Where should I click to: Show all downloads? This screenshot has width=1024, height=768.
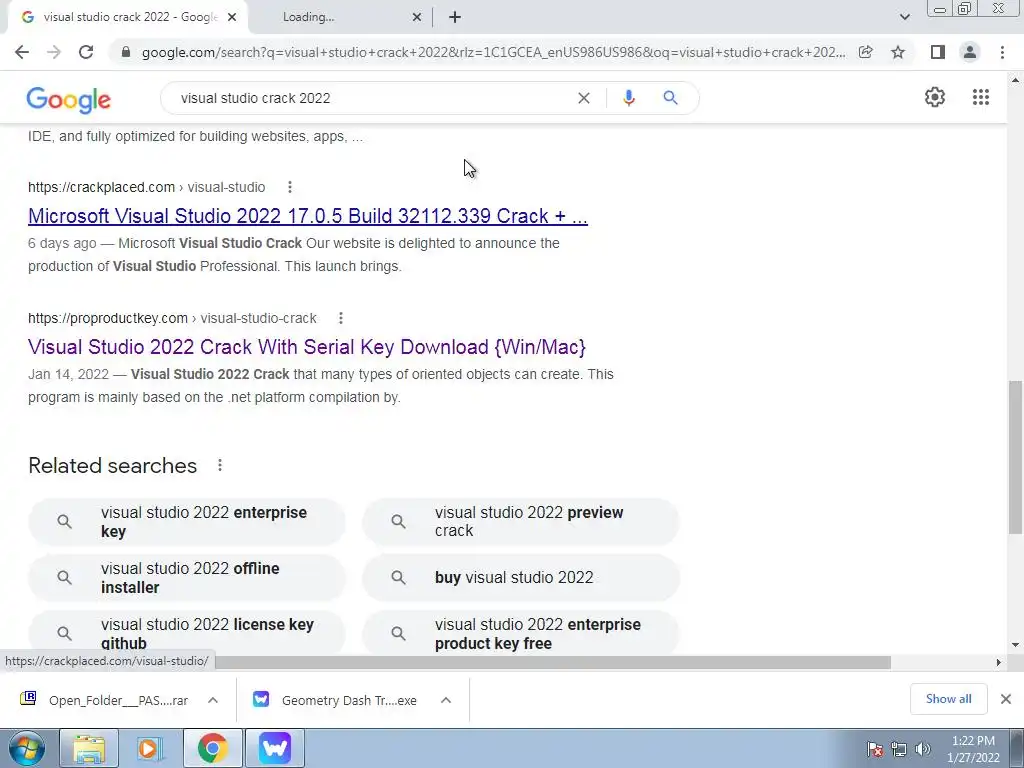coord(948,699)
